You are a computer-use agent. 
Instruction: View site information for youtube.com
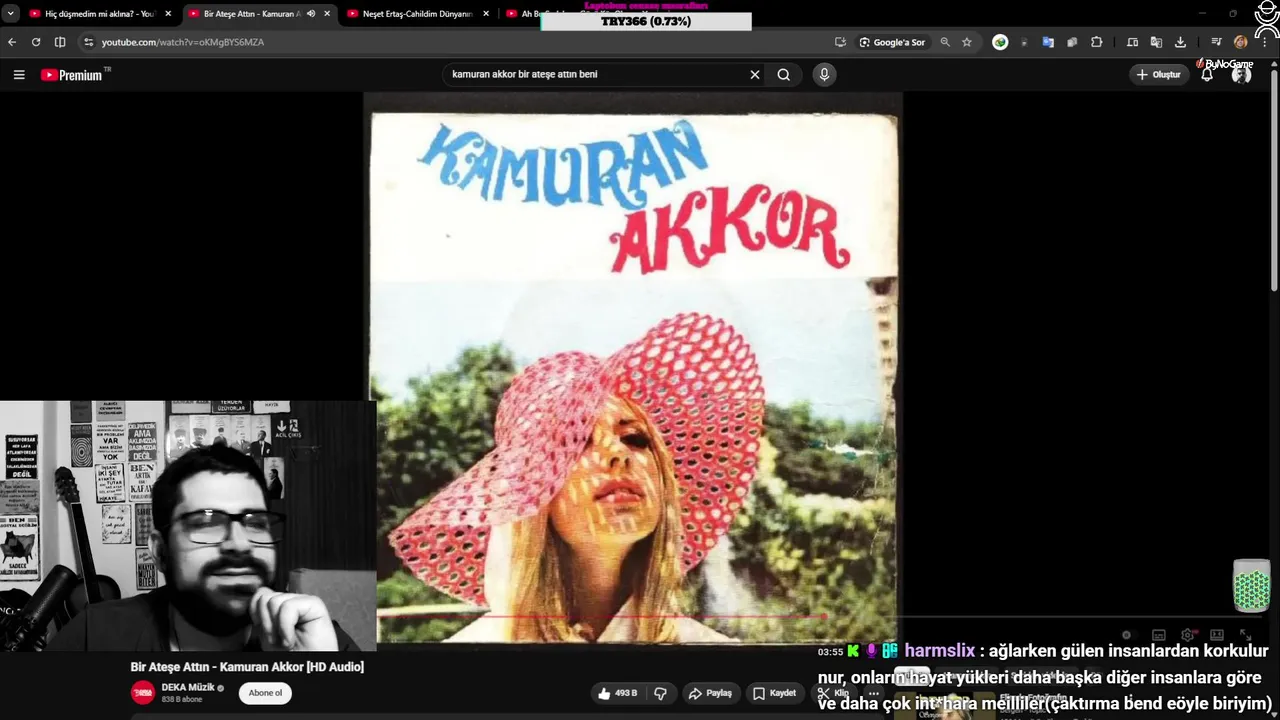click(x=88, y=42)
